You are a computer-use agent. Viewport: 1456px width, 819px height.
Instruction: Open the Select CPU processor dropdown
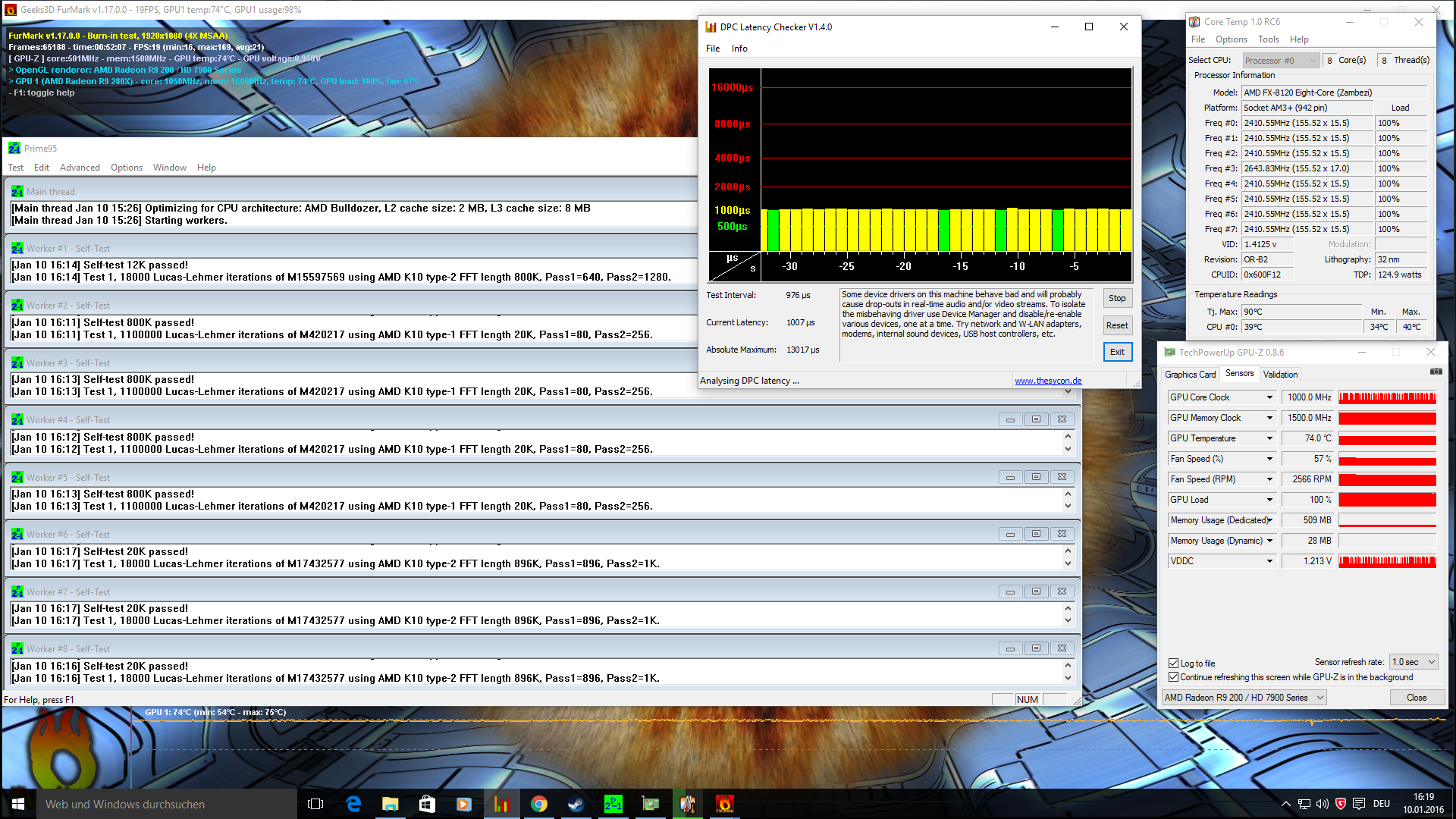pos(1281,61)
